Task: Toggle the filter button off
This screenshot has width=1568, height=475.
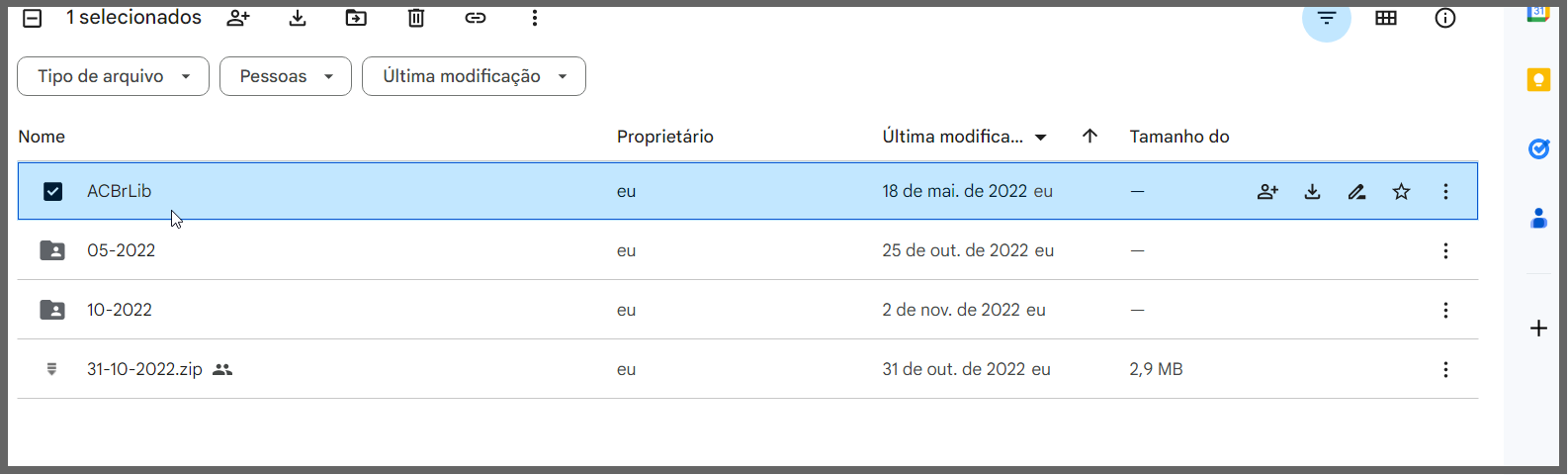Action: pos(1327,18)
